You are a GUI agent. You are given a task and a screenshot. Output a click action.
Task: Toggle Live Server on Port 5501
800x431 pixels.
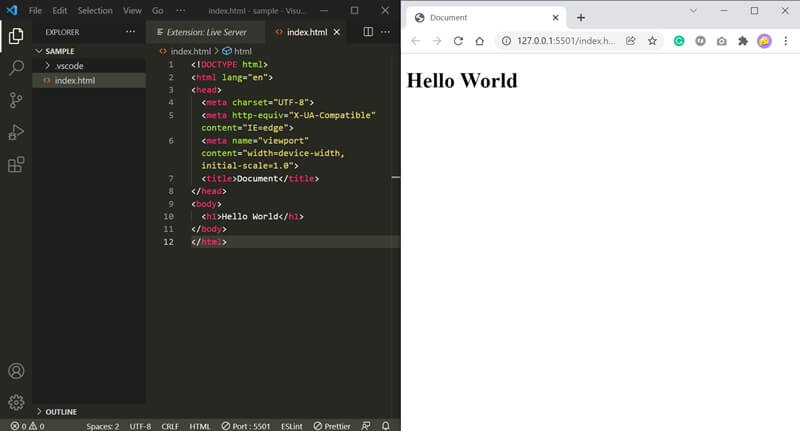pos(246,425)
